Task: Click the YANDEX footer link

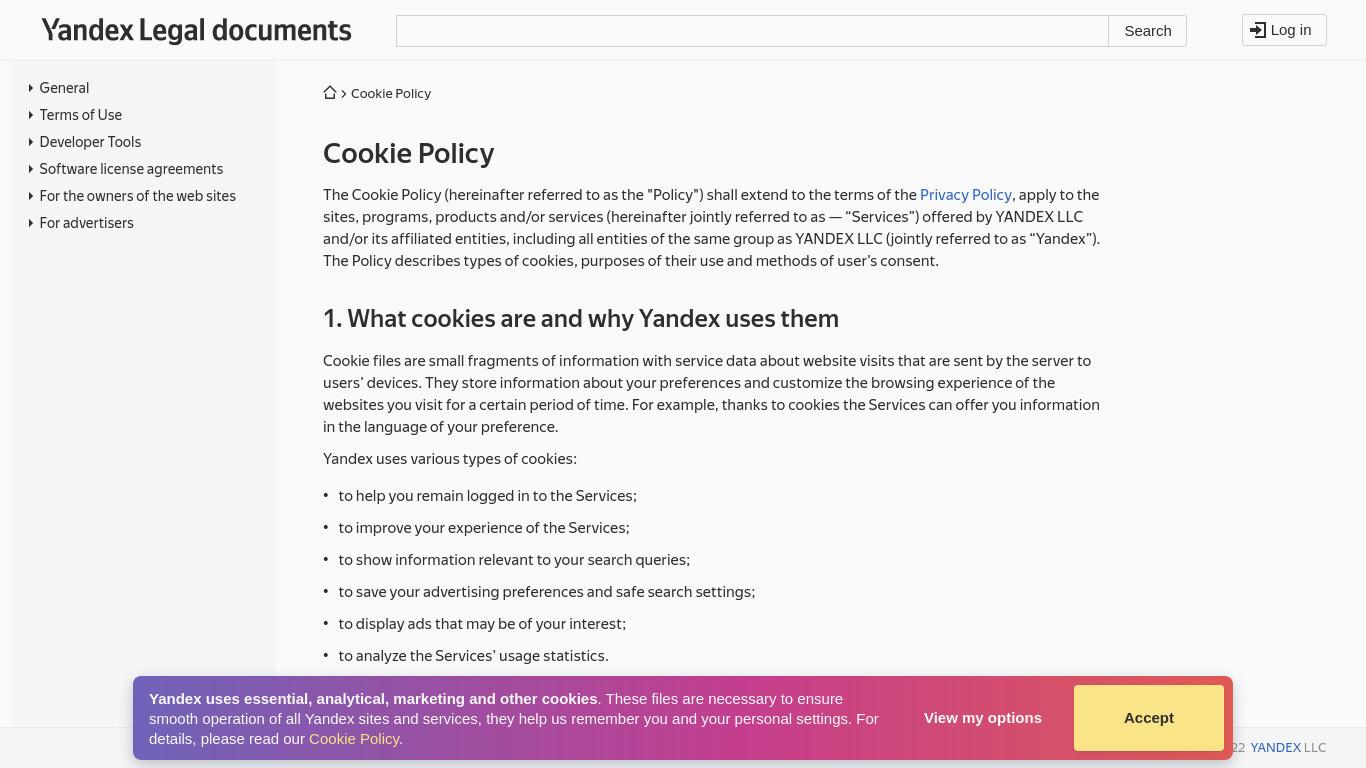Action: point(1275,747)
